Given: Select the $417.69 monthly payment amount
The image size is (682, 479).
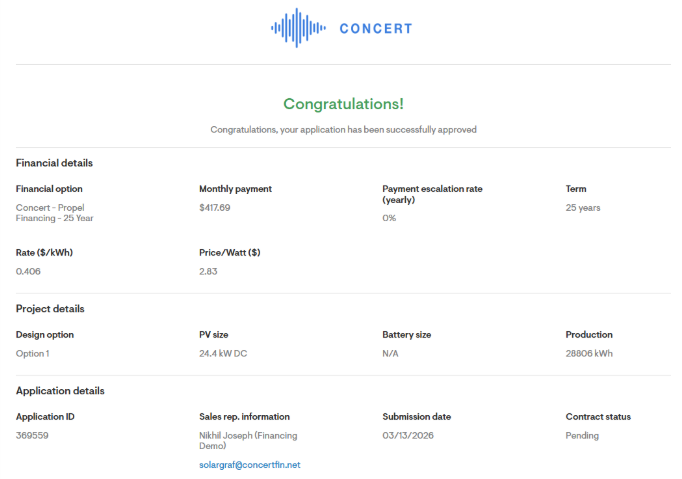Looking at the screenshot, I should [215, 208].
